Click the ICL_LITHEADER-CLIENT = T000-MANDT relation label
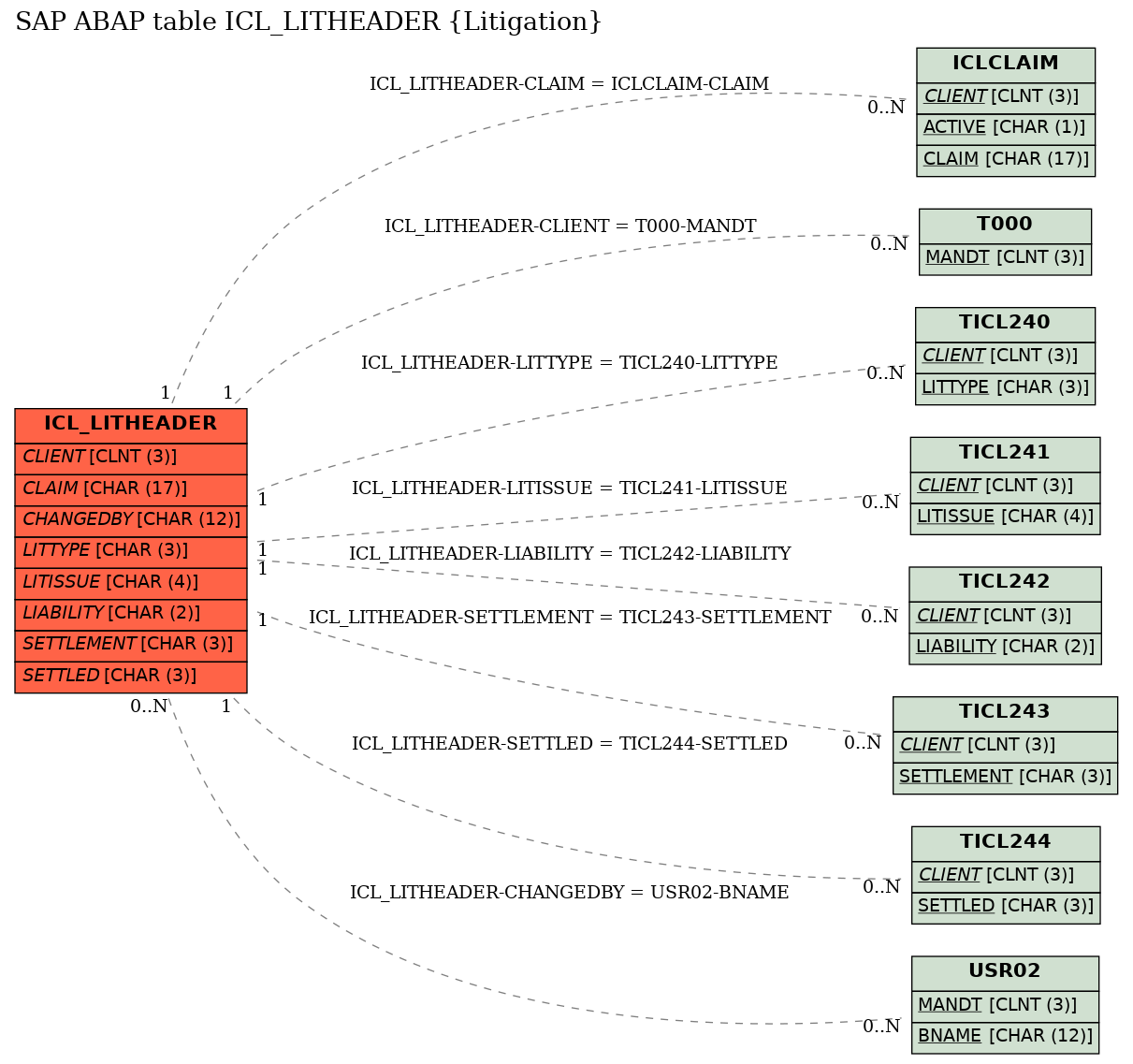Image resolution: width=1133 pixels, height=1064 pixels. click(570, 226)
